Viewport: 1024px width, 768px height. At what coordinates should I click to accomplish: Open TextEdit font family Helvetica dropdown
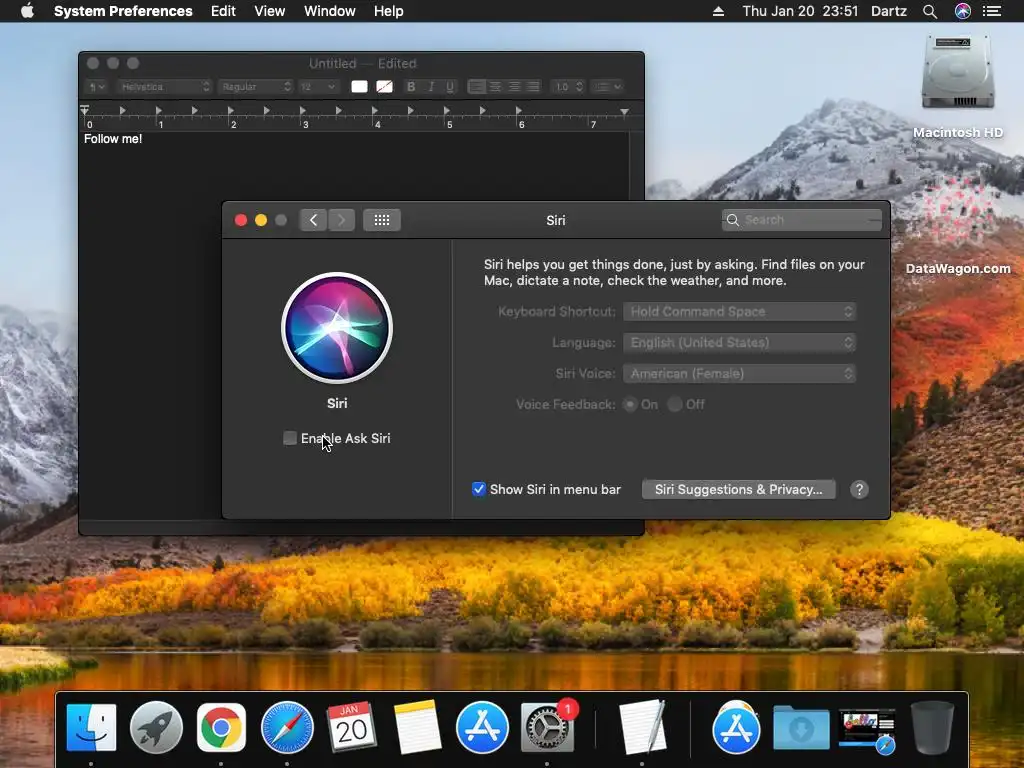pyautogui.click(x=164, y=86)
